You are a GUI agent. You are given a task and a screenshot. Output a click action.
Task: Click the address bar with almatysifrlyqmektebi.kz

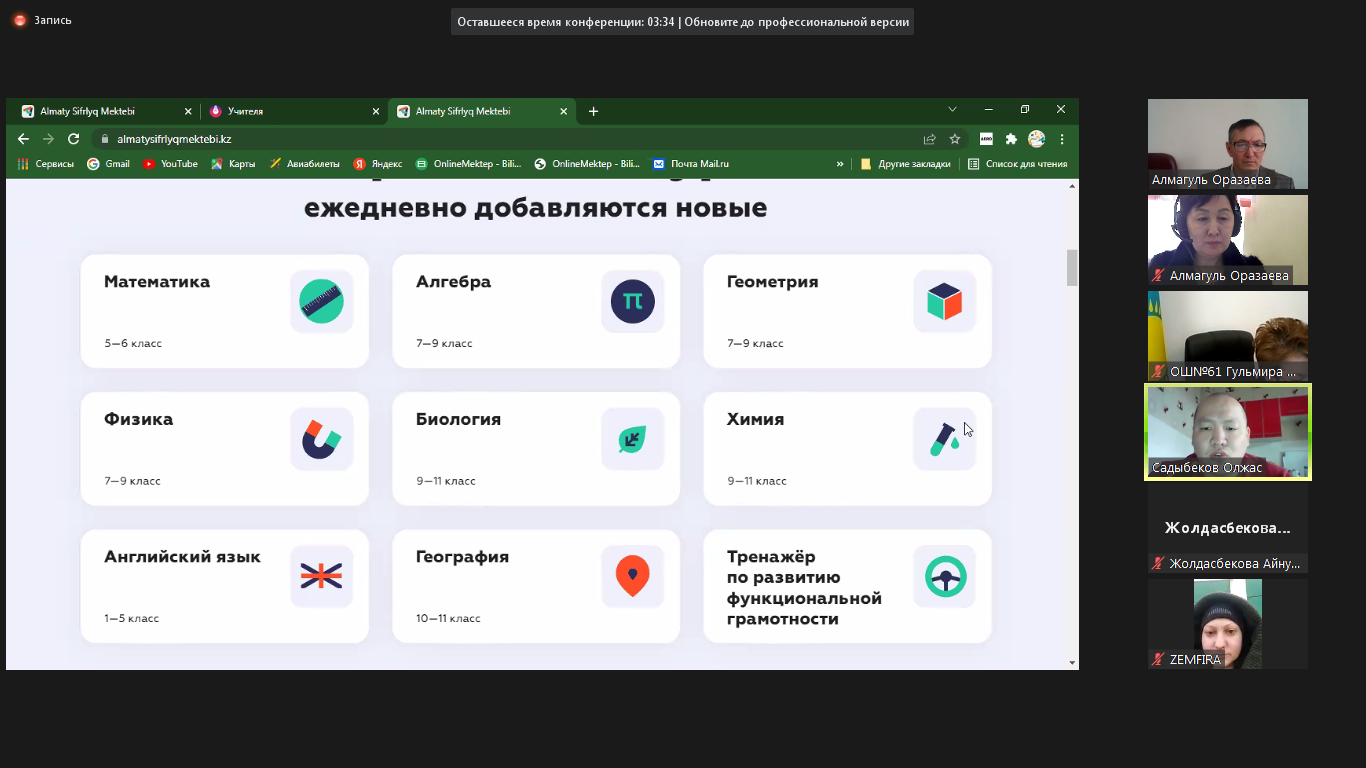coord(500,139)
